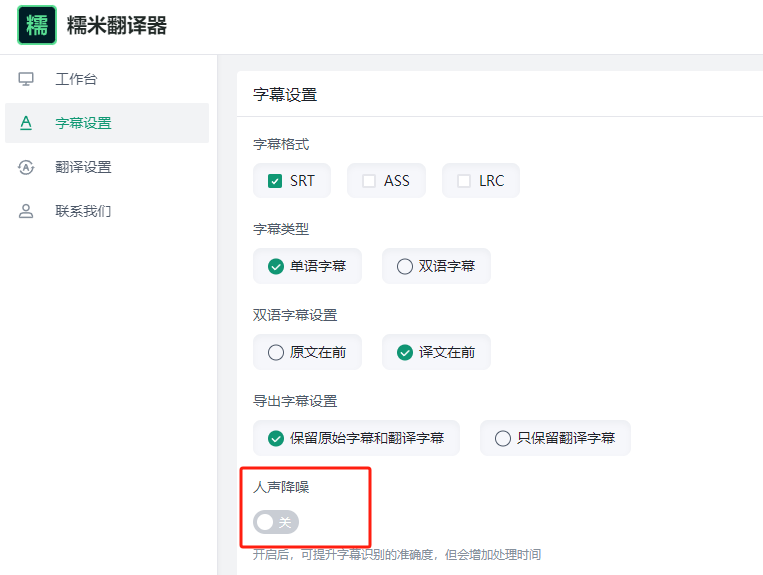
Task: Select 保留原始字幕和翻译字幕 export option
Action: coord(276,438)
